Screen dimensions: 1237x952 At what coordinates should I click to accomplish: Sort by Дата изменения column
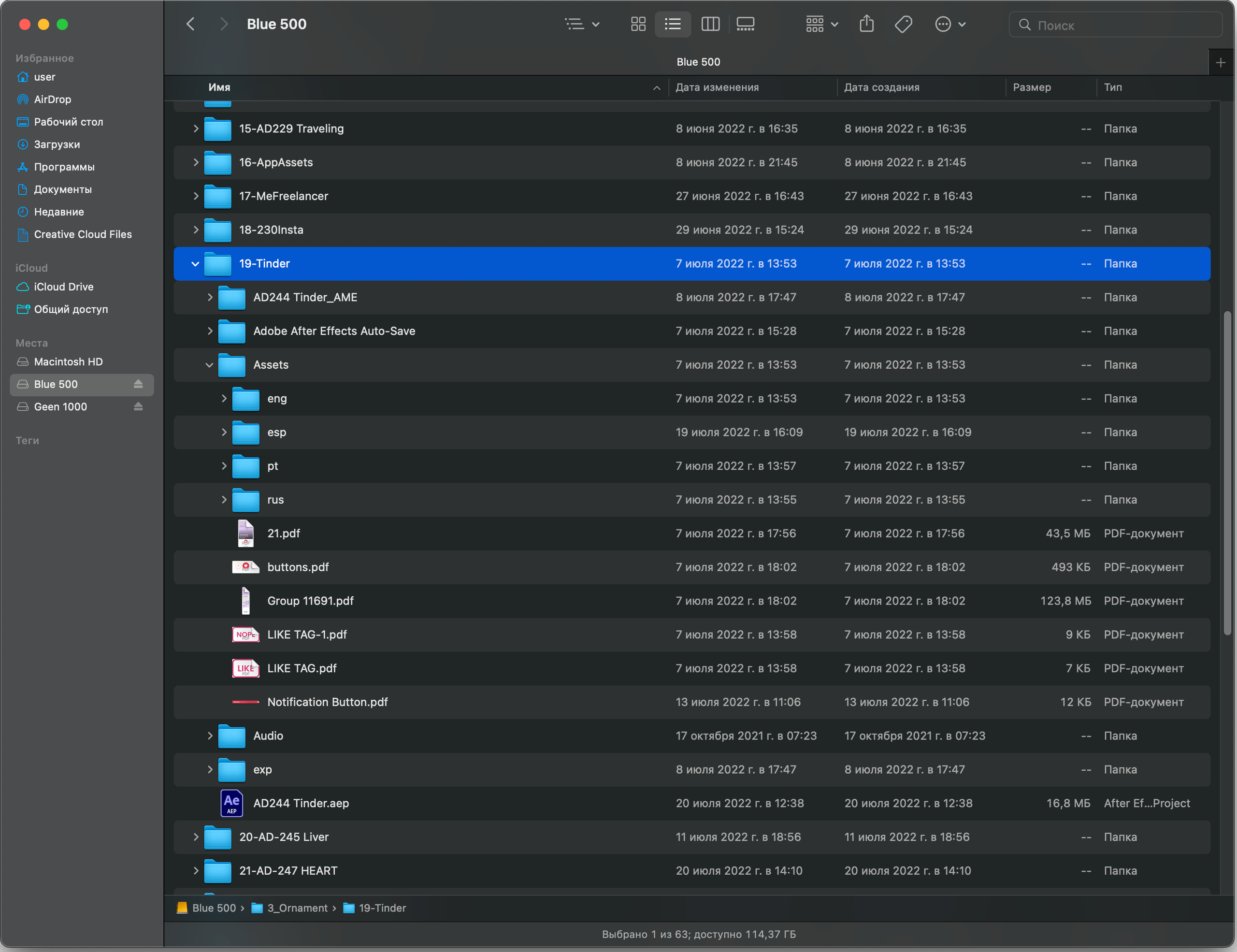[717, 87]
